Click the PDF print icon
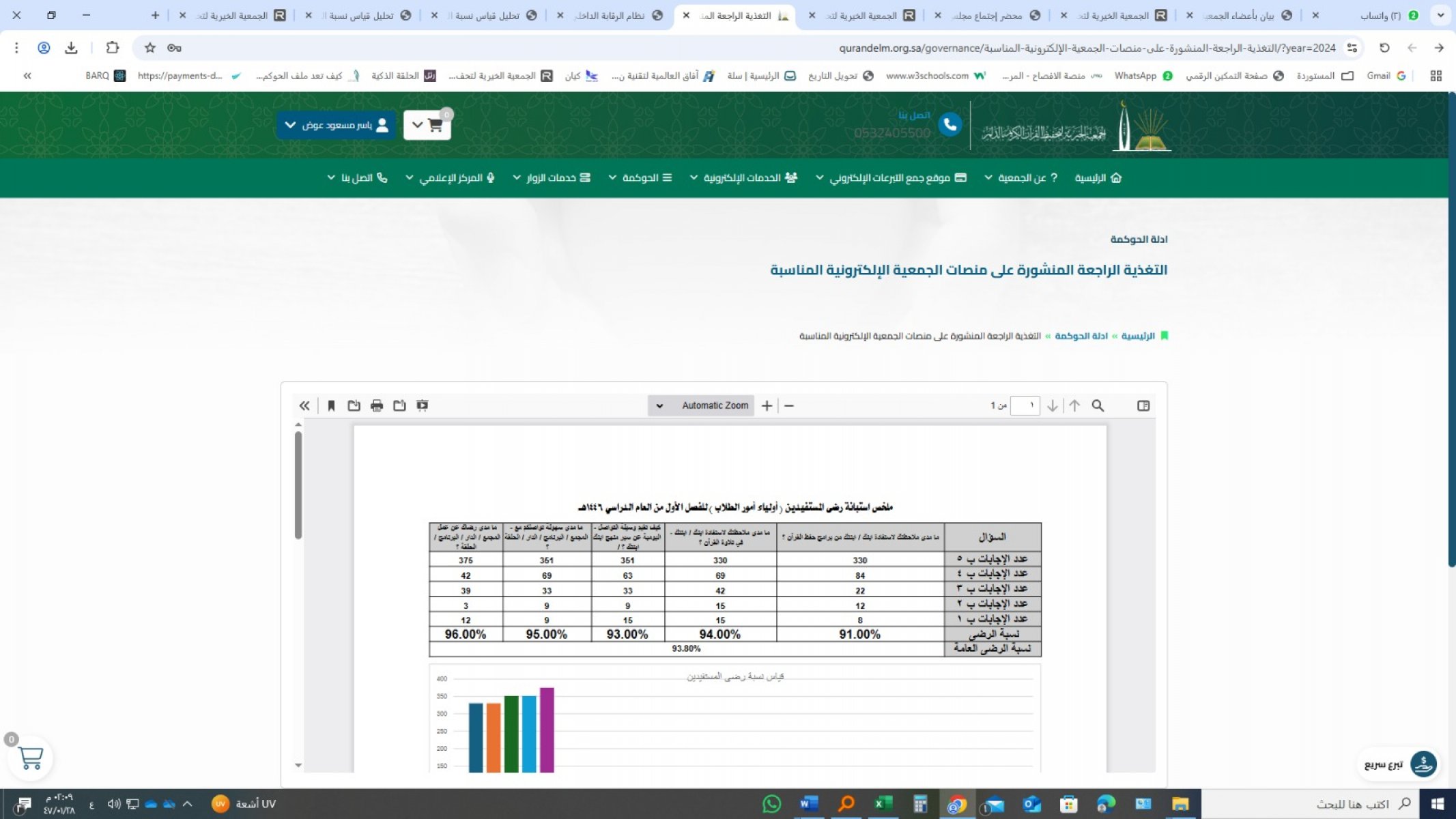 click(x=377, y=405)
